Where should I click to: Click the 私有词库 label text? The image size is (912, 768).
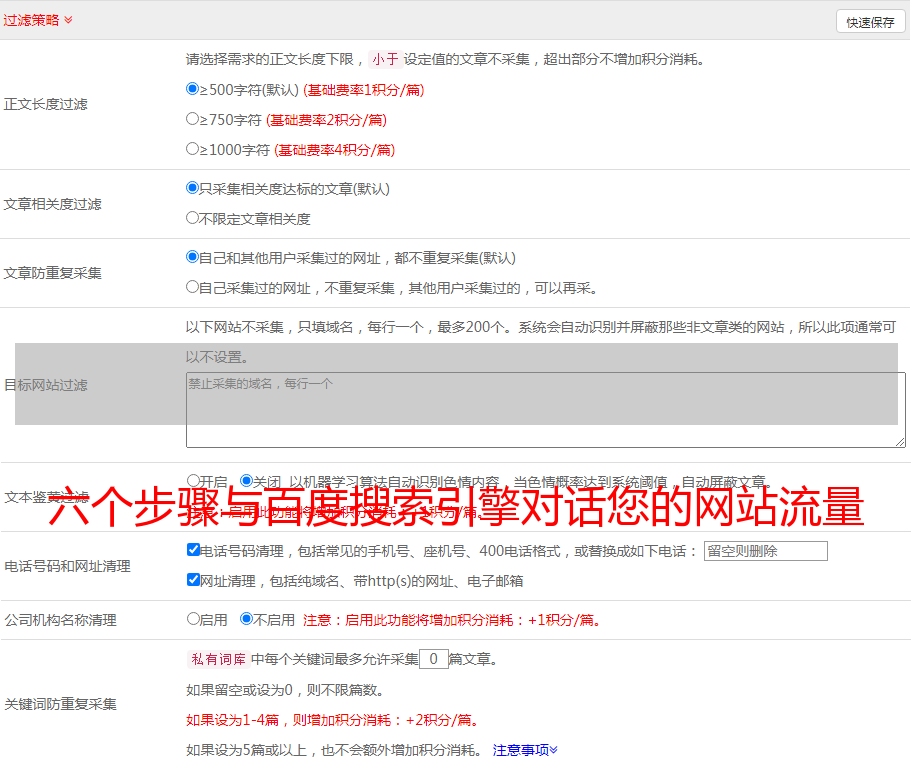[219, 659]
